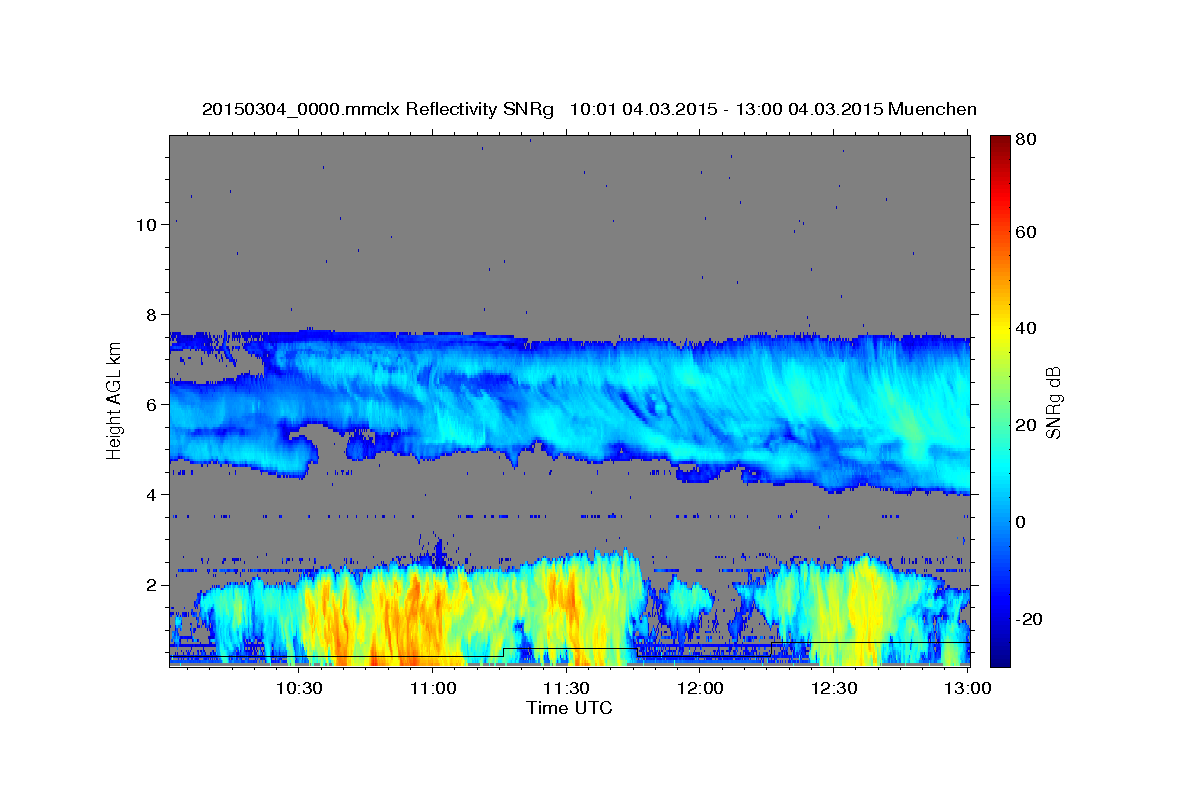Image resolution: width=1200 pixels, height=800 pixels.
Task: Click the height tick label 10
Action: tap(145, 224)
